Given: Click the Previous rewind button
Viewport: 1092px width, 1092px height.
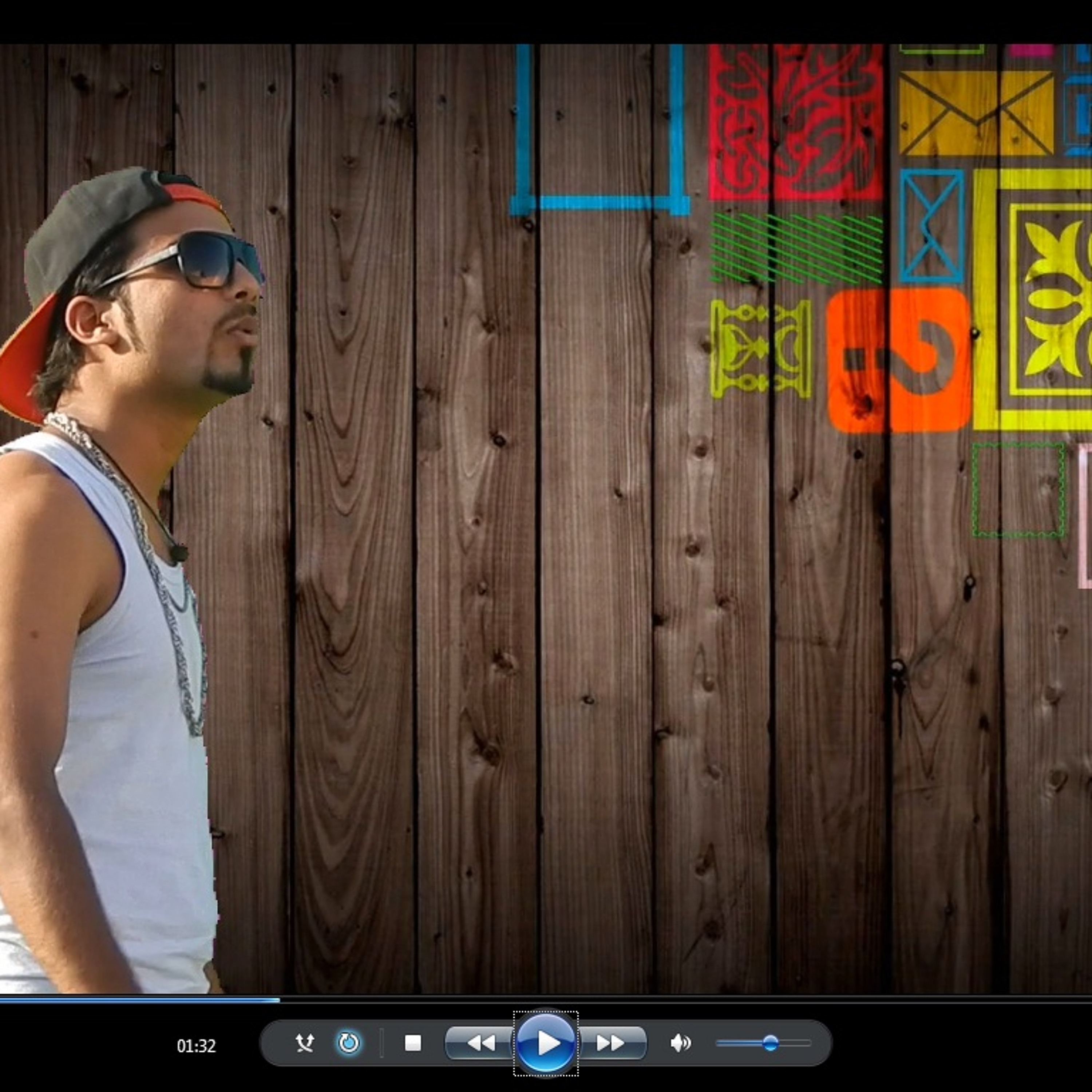Looking at the screenshot, I should pos(481,1043).
